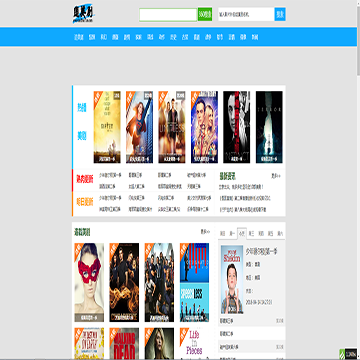Open the dark Terror poster thumbnail
The image size is (360, 360).
point(269,127)
